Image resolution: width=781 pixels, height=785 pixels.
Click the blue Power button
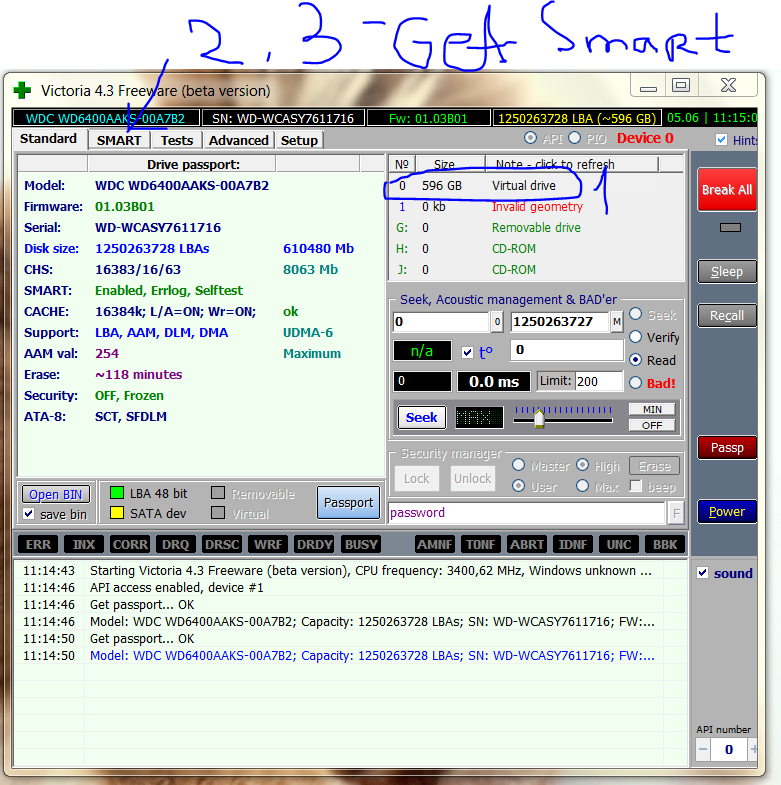click(727, 512)
